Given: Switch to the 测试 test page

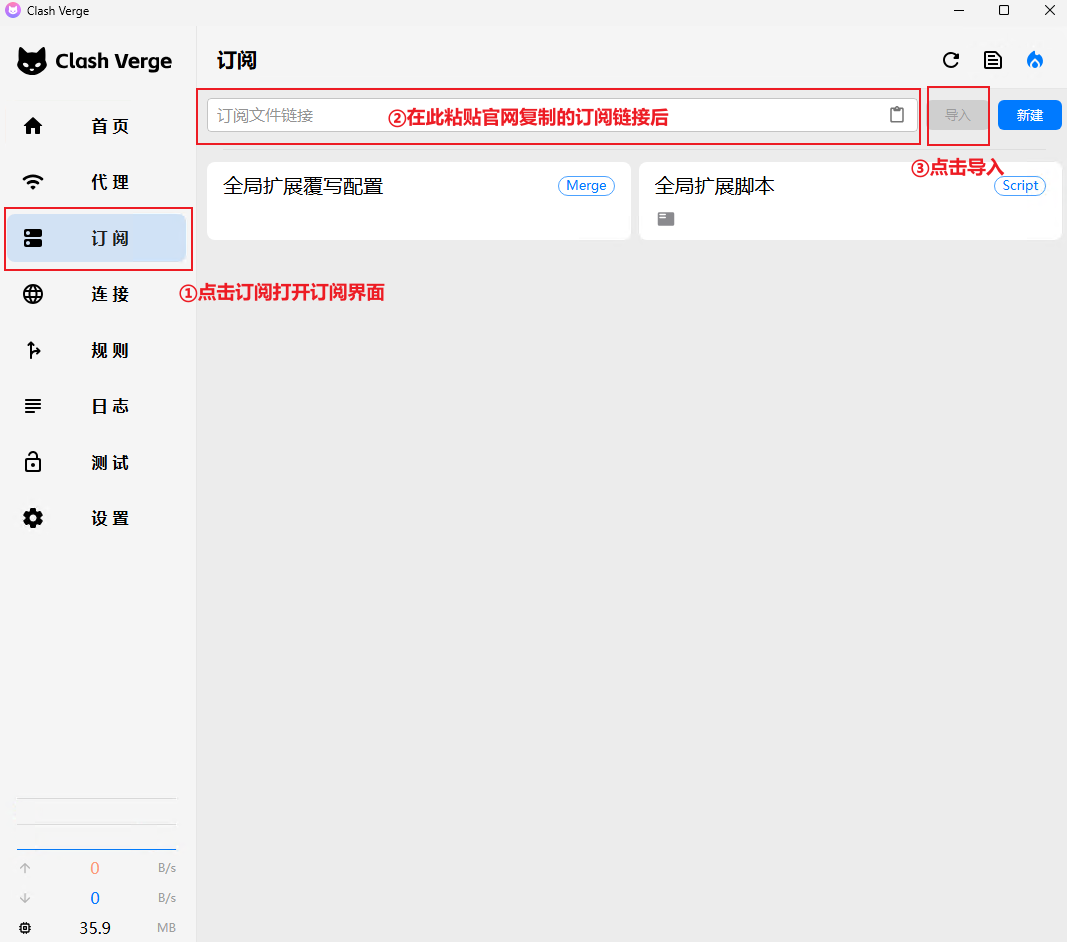Looking at the screenshot, I should 95,462.
